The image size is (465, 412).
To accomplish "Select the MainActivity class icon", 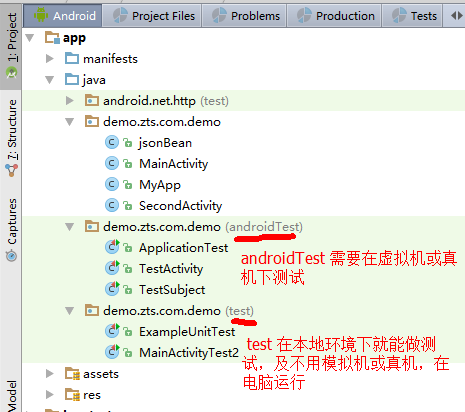I will [x=112, y=163].
